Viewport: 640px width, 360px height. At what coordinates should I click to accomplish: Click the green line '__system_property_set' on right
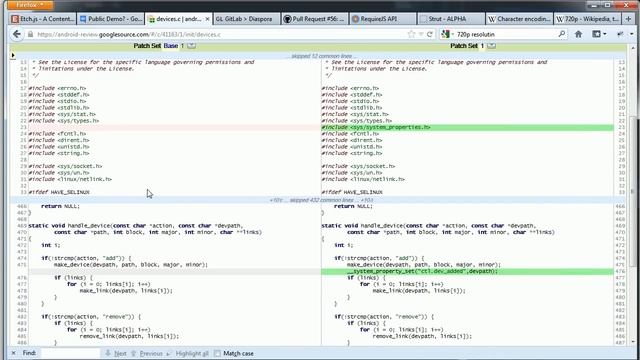[467, 271]
